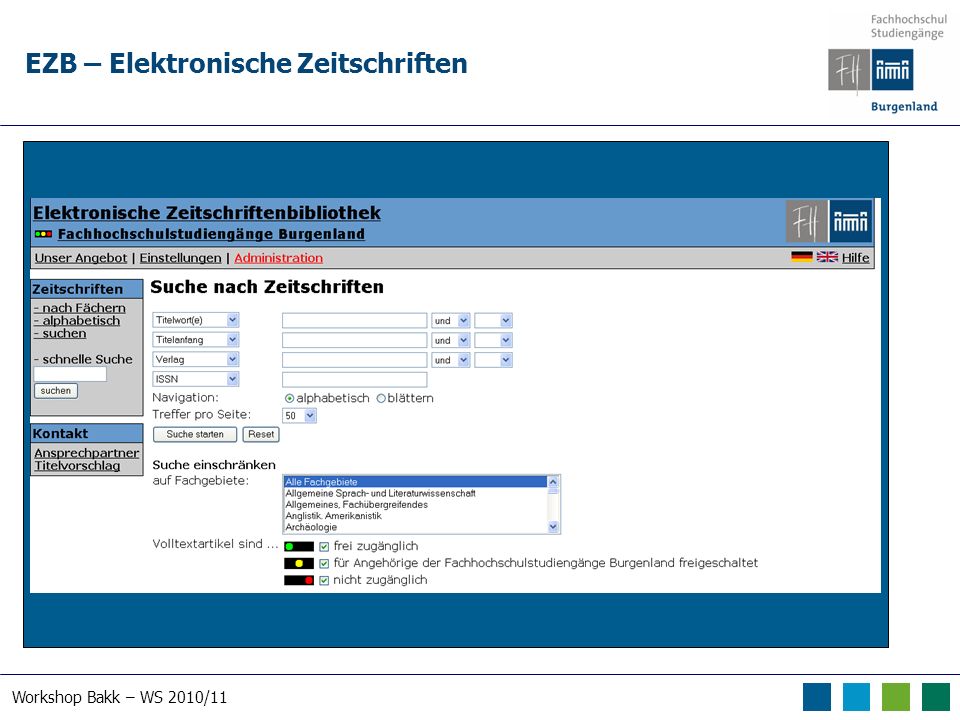Open the 'Titelanfang' search field dropdown

point(196,340)
